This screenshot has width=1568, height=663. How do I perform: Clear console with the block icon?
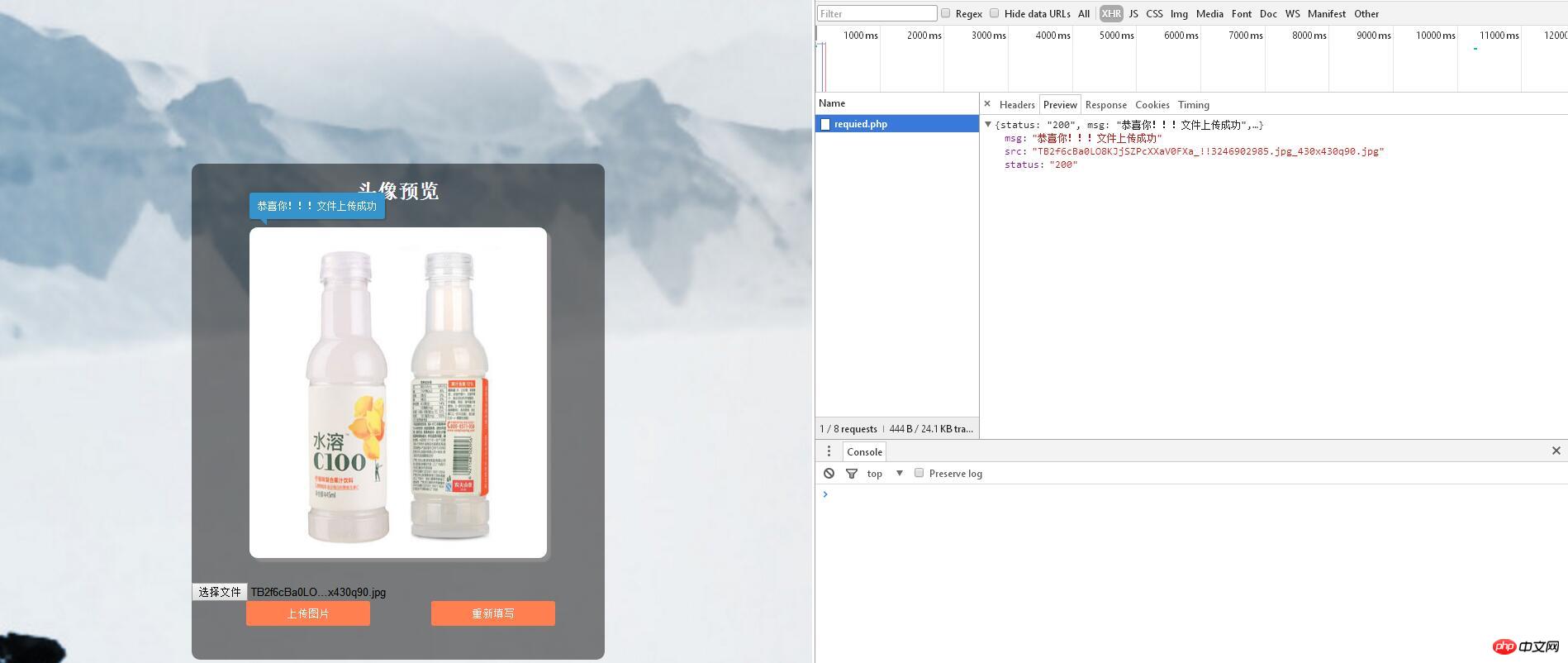(829, 474)
